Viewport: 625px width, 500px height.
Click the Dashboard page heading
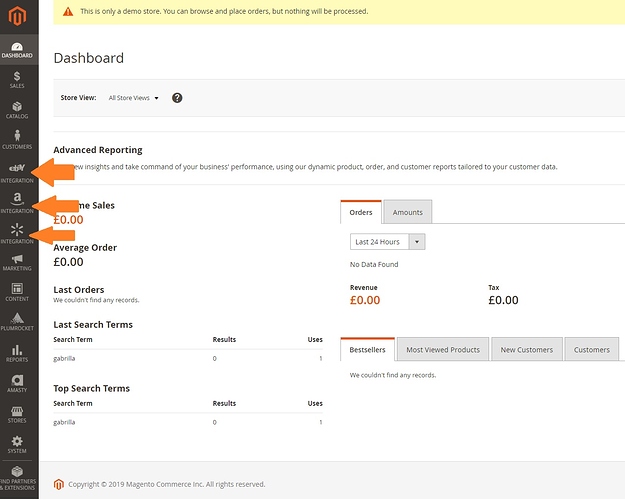(88, 58)
